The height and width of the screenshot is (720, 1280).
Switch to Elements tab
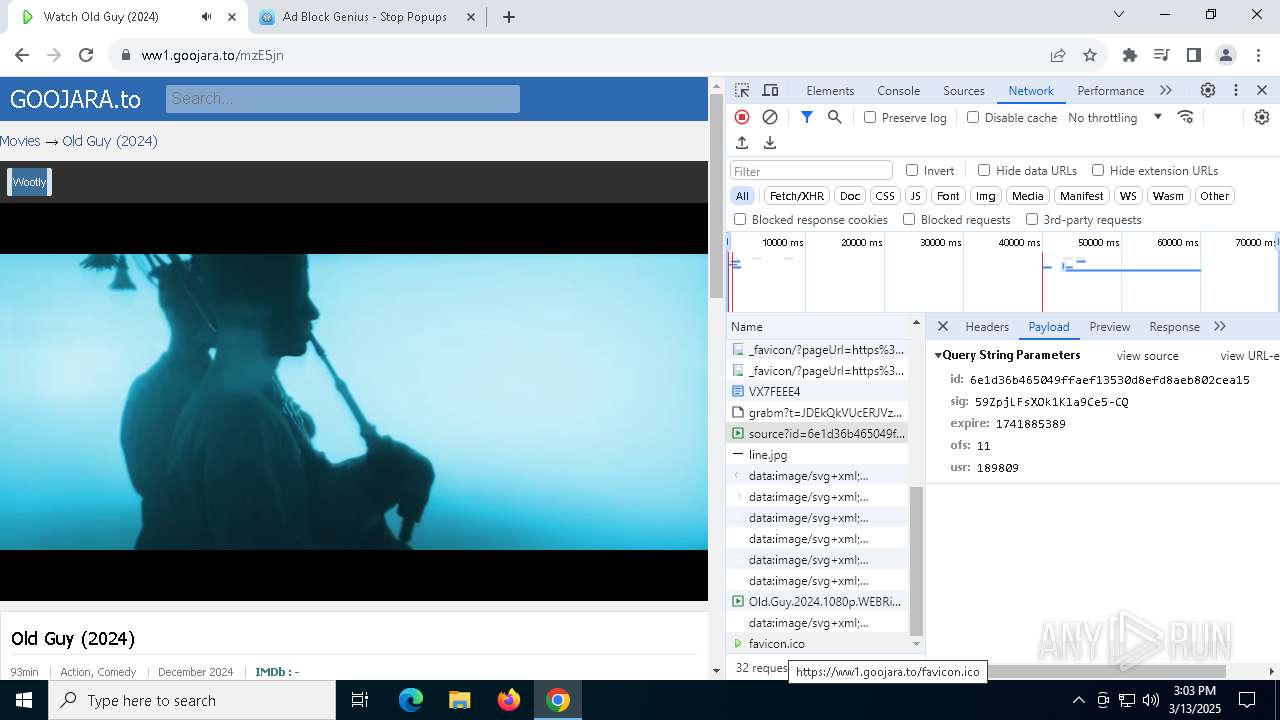tap(830, 90)
